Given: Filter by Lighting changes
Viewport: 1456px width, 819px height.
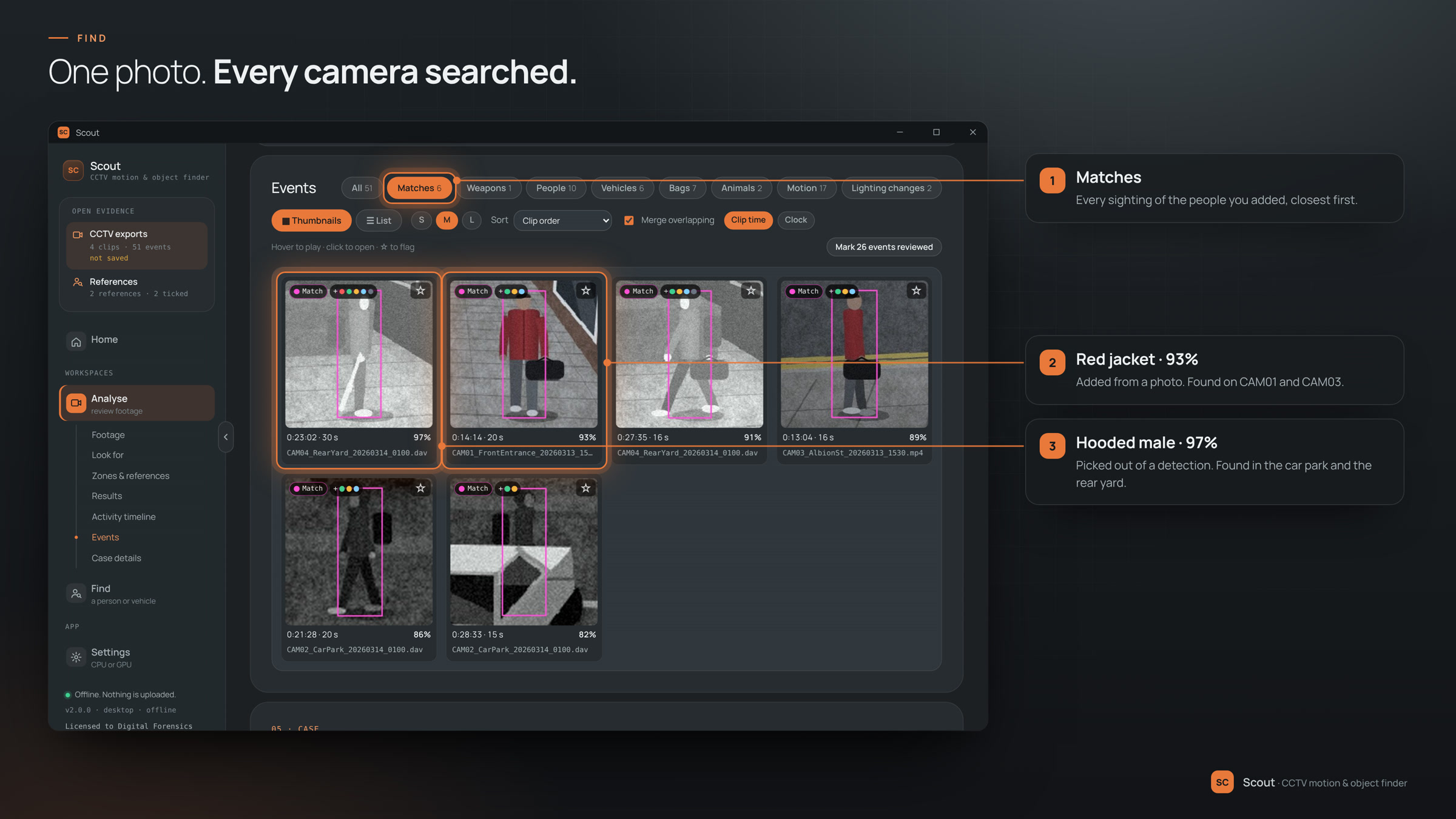Looking at the screenshot, I should pyautogui.click(x=891, y=188).
